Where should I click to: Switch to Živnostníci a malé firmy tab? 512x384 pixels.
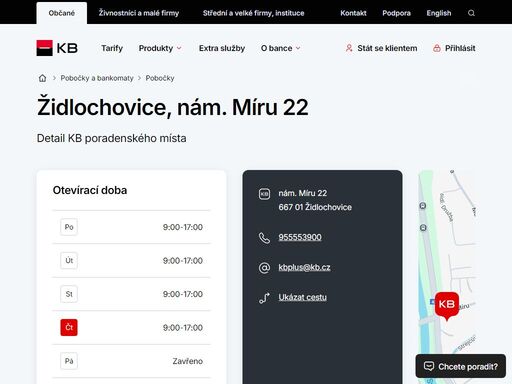tap(139, 13)
